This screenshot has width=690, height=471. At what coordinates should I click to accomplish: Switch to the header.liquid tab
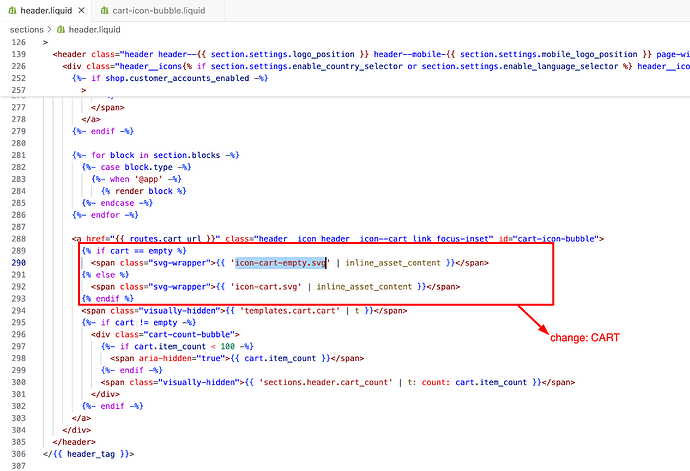tap(46, 11)
